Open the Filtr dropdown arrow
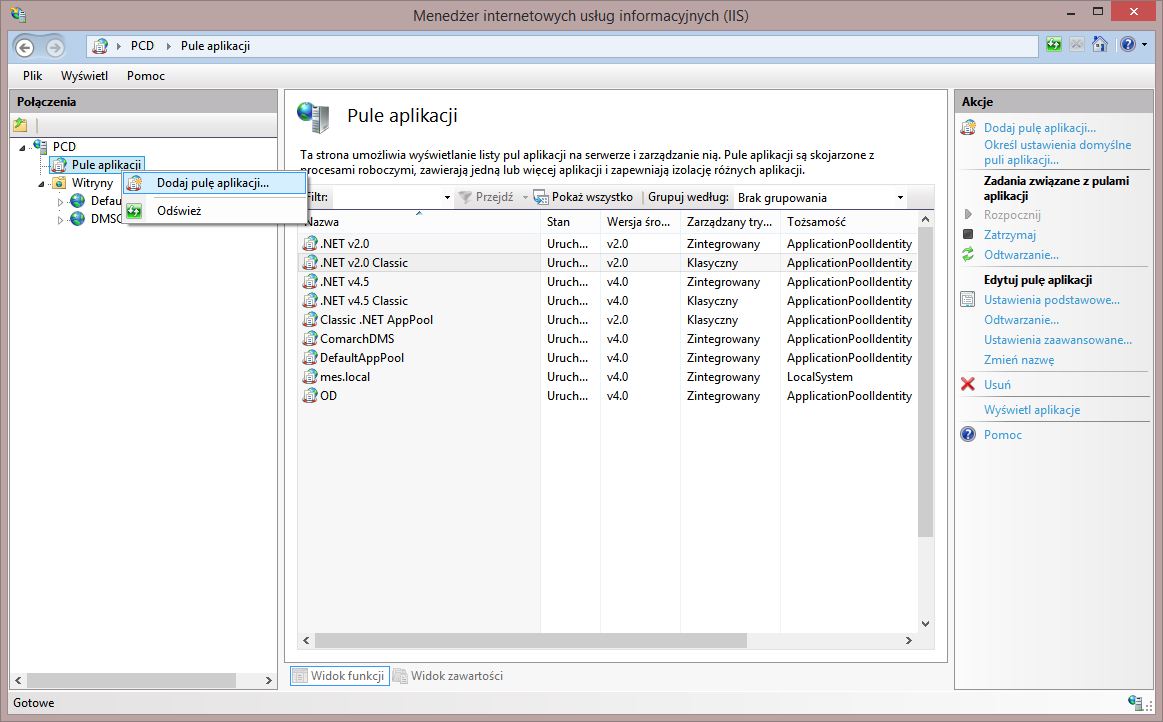The image size is (1163, 722). (447, 197)
